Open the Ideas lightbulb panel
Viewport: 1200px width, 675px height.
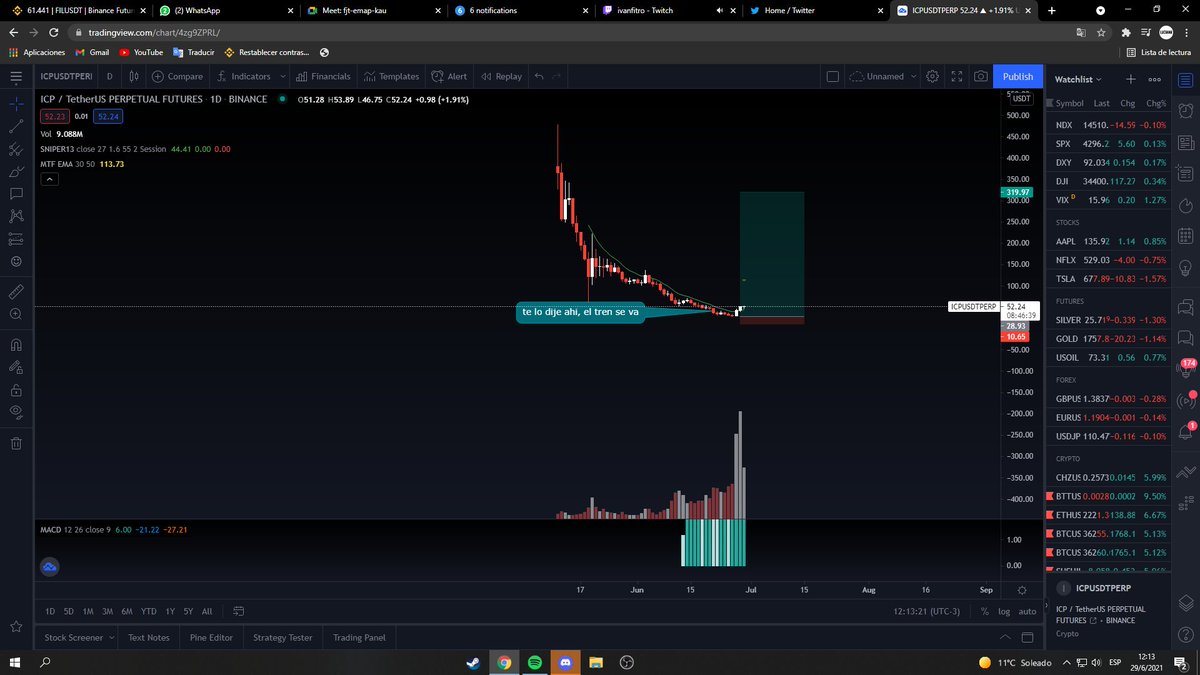pyautogui.click(x=1185, y=269)
